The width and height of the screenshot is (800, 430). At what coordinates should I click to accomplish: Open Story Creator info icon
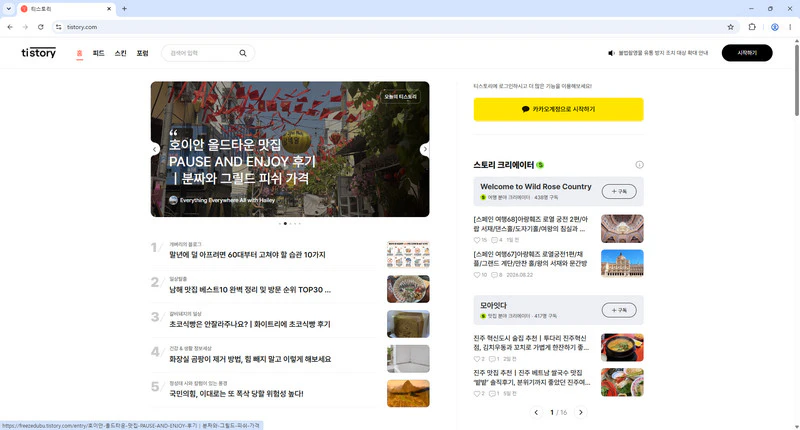coord(639,165)
